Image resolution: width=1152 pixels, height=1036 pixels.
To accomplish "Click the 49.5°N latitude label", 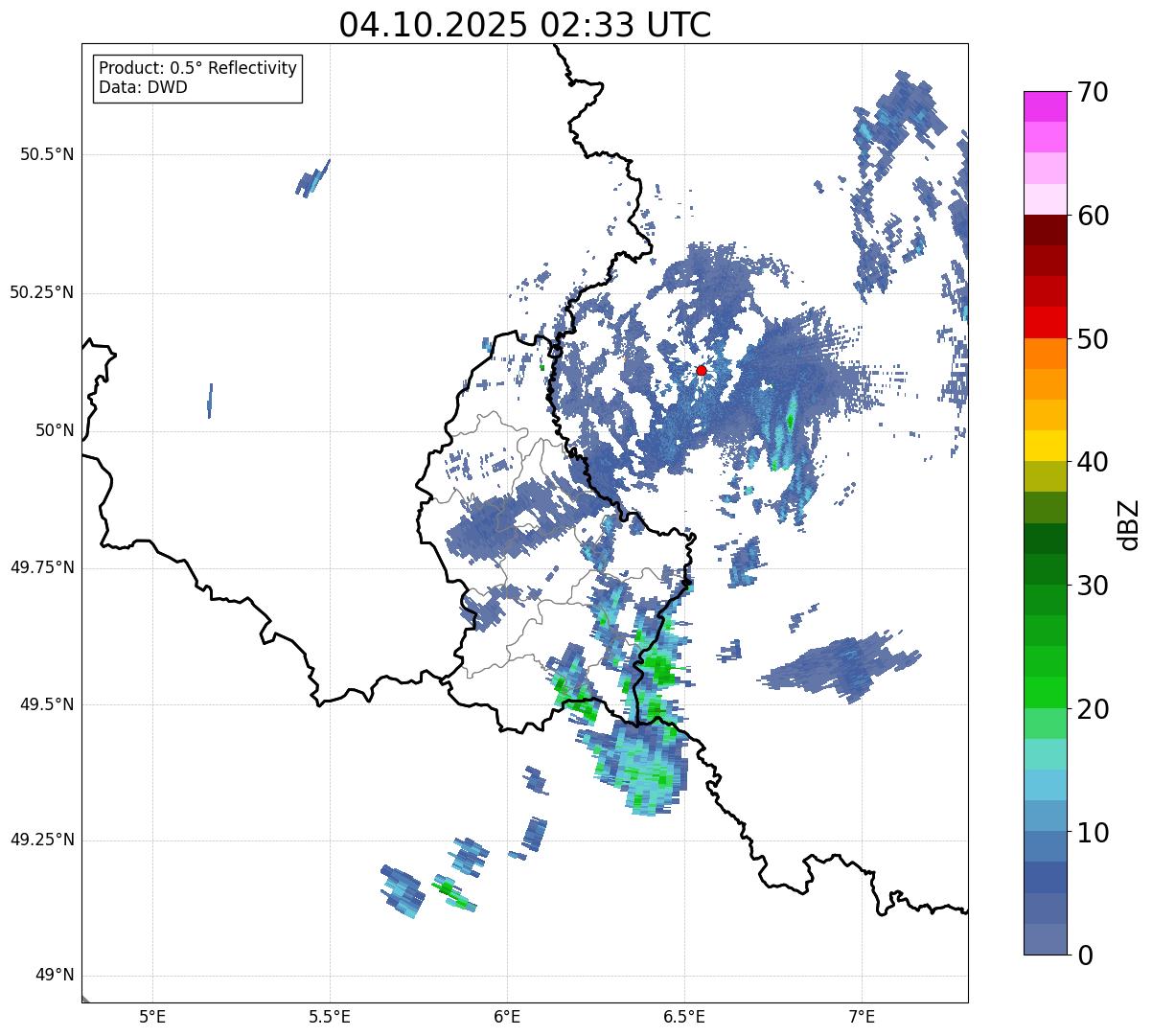I will point(47,704).
